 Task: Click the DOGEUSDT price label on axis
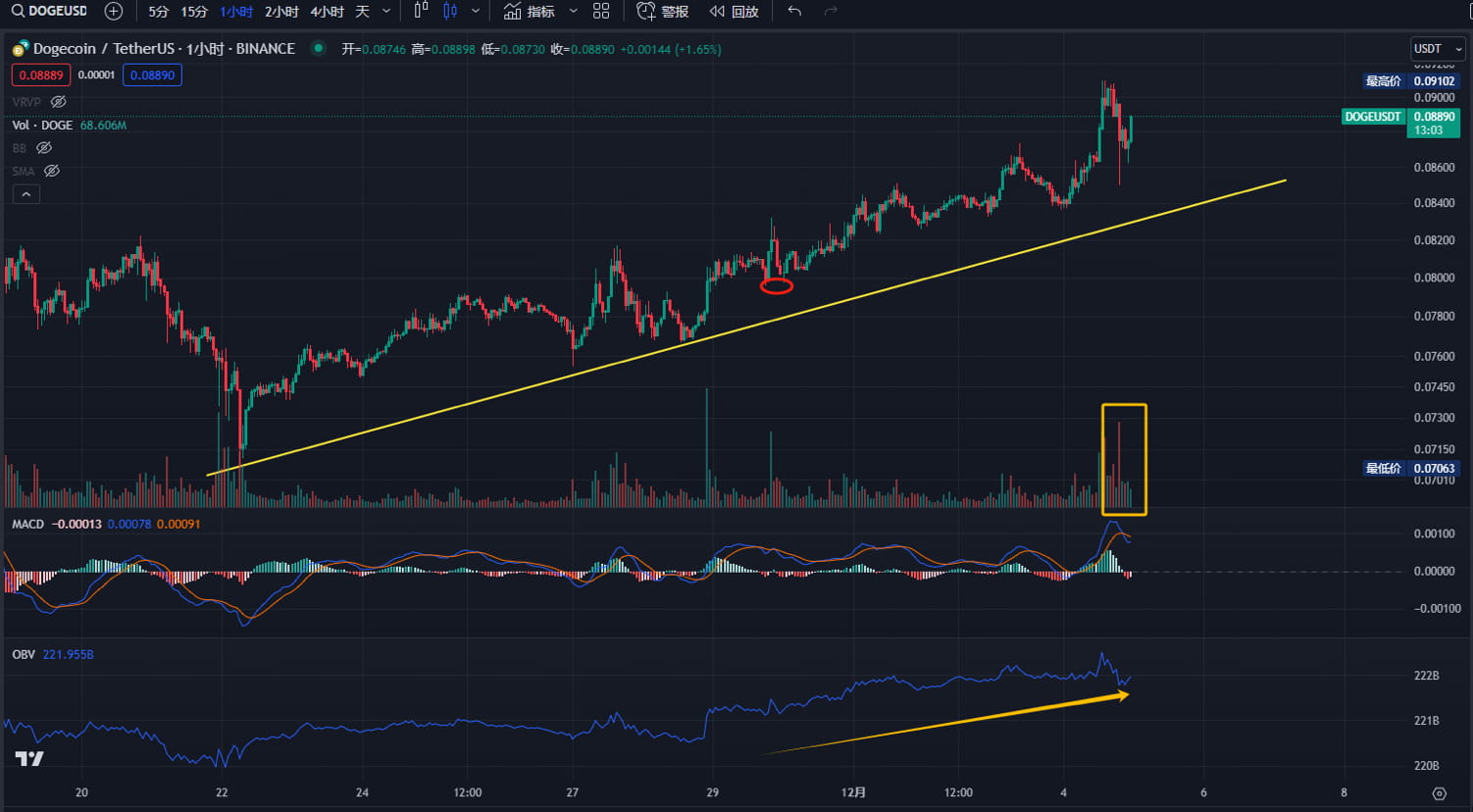point(1373,117)
